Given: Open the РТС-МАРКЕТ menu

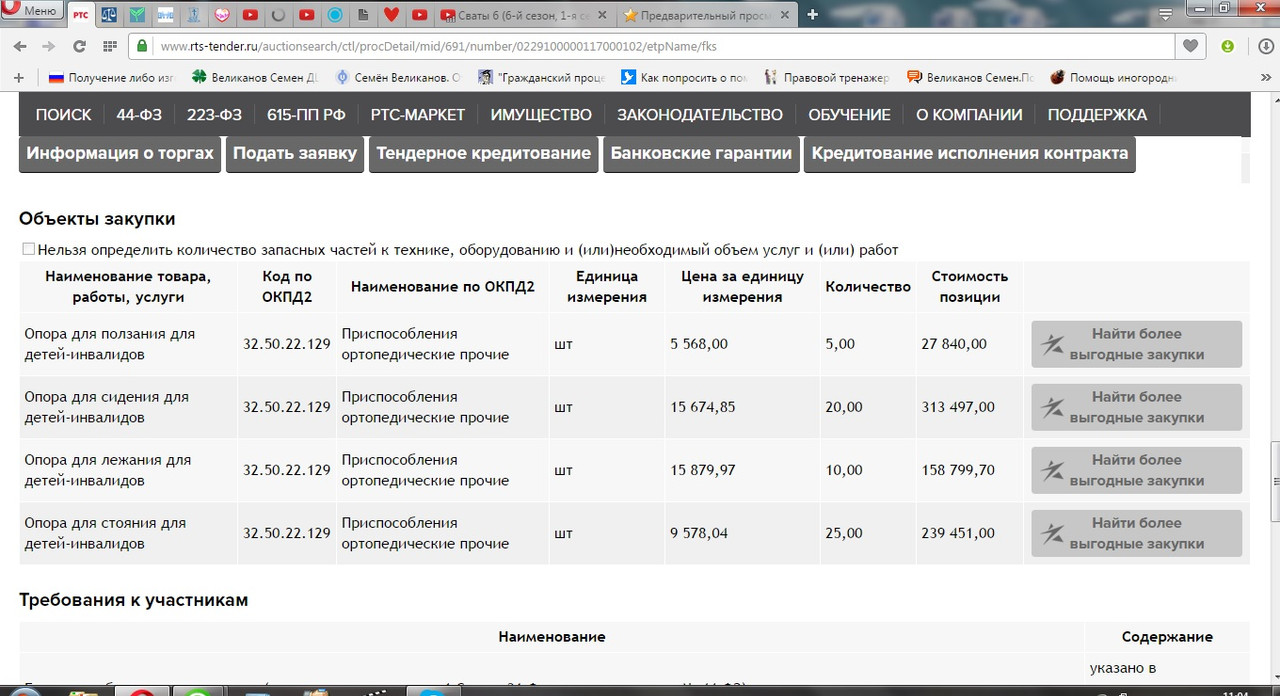Looking at the screenshot, I should [x=418, y=114].
